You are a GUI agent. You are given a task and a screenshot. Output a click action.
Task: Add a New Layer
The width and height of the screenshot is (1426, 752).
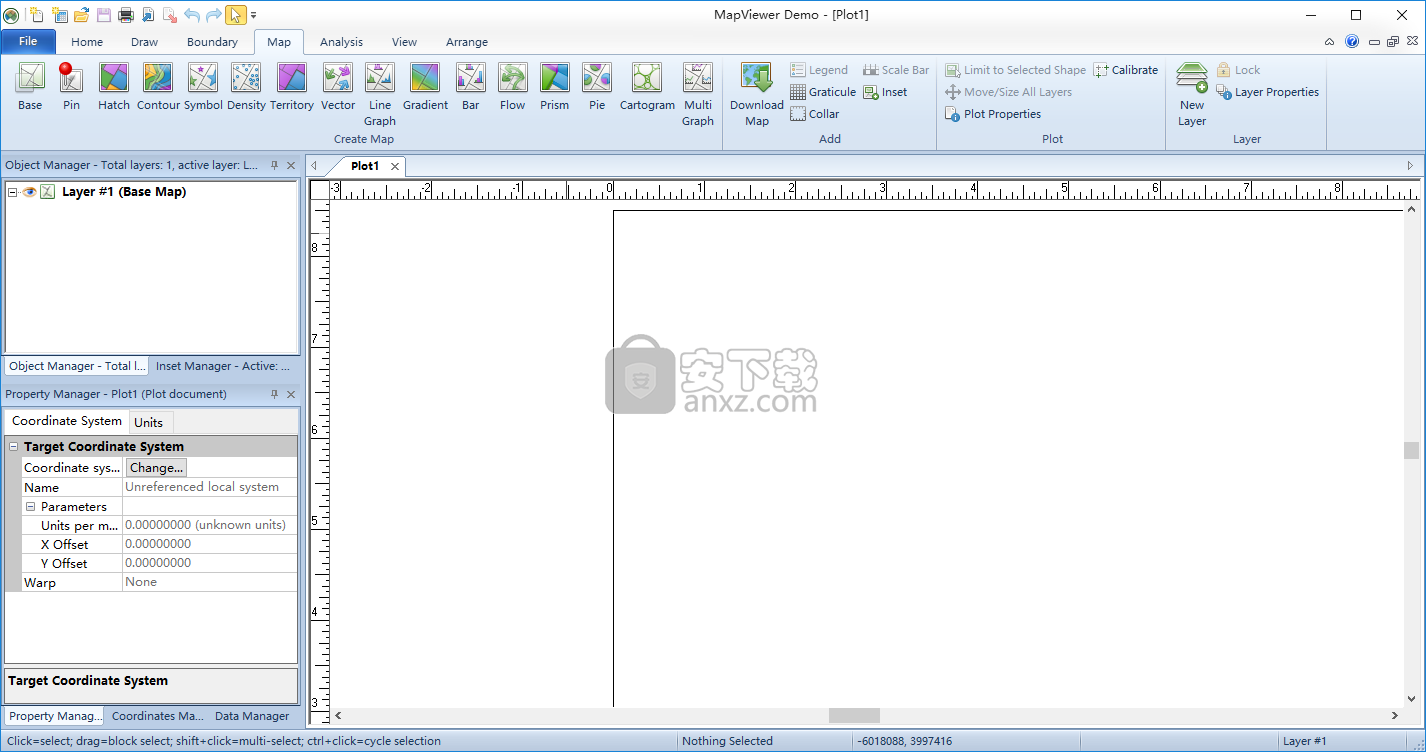(1192, 95)
